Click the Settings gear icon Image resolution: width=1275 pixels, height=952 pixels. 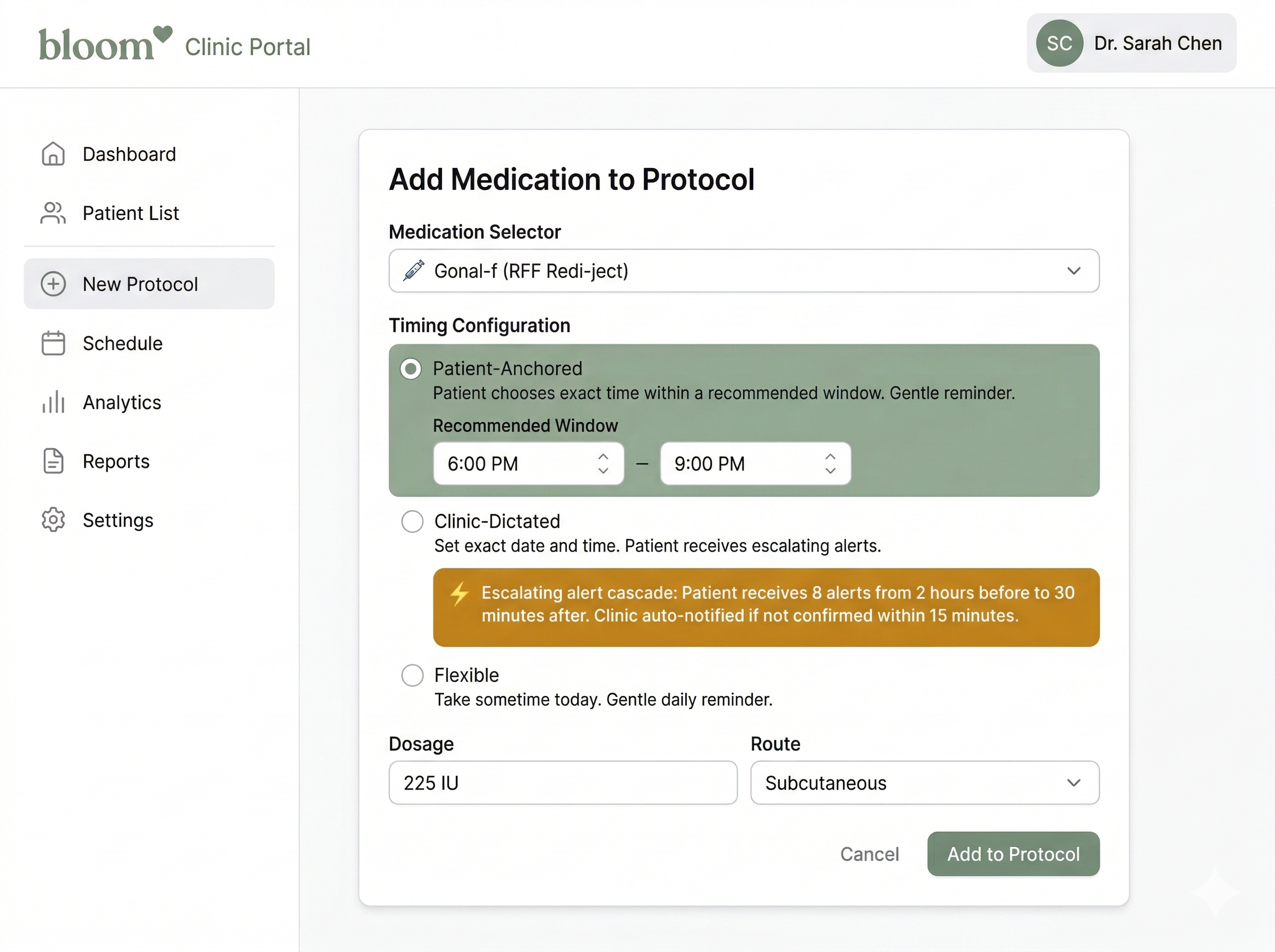click(53, 520)
